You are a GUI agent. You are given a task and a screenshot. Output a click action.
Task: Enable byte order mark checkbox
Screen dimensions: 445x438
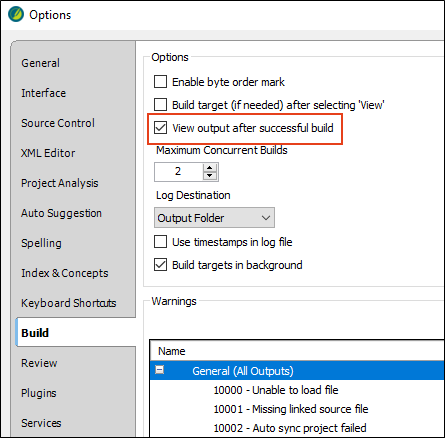click(160, 82)
